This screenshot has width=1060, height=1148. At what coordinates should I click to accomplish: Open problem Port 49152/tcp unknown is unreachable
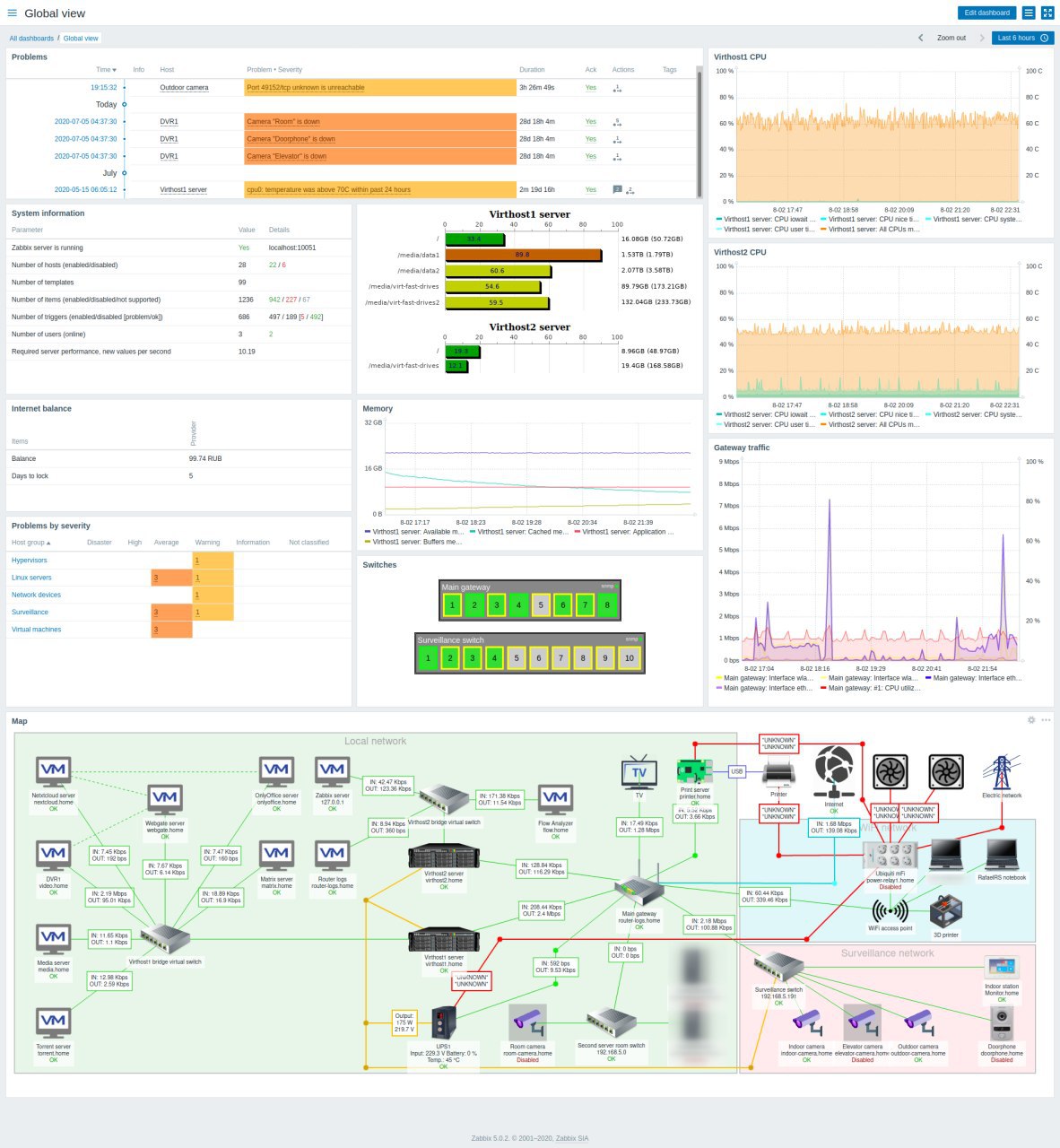tap(306, 88)
